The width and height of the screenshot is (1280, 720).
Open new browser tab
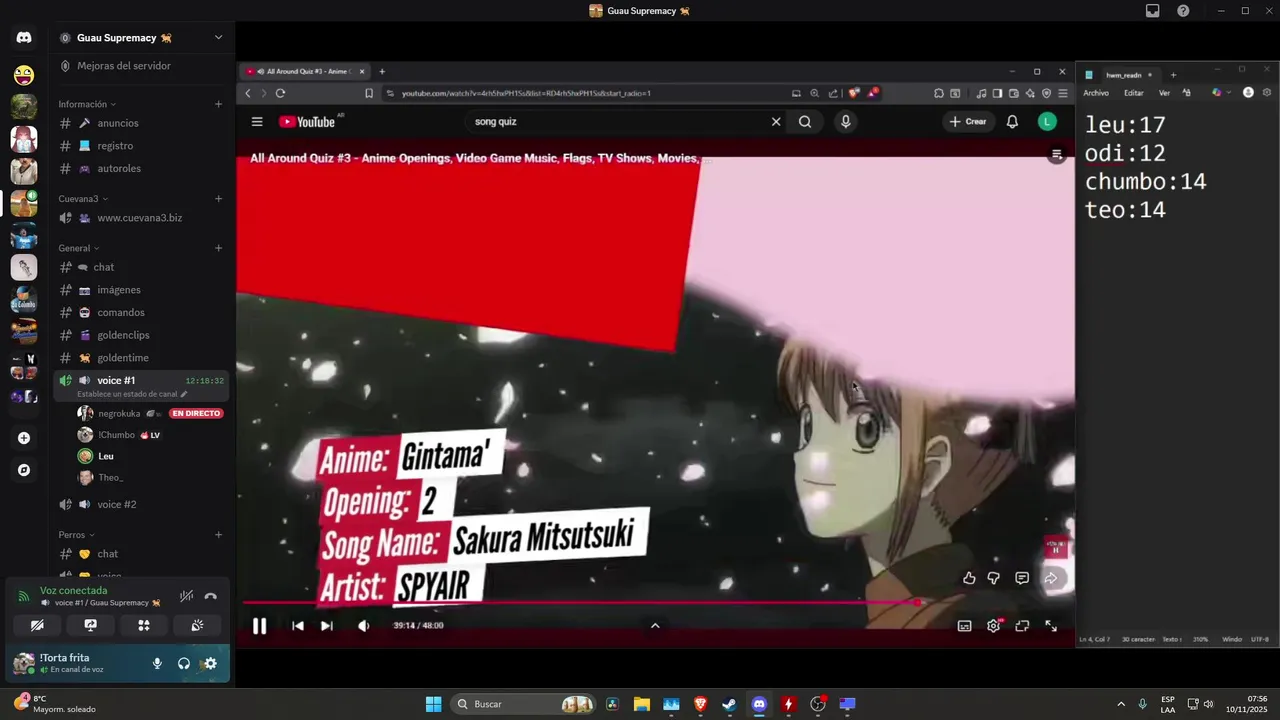[382, 72]
